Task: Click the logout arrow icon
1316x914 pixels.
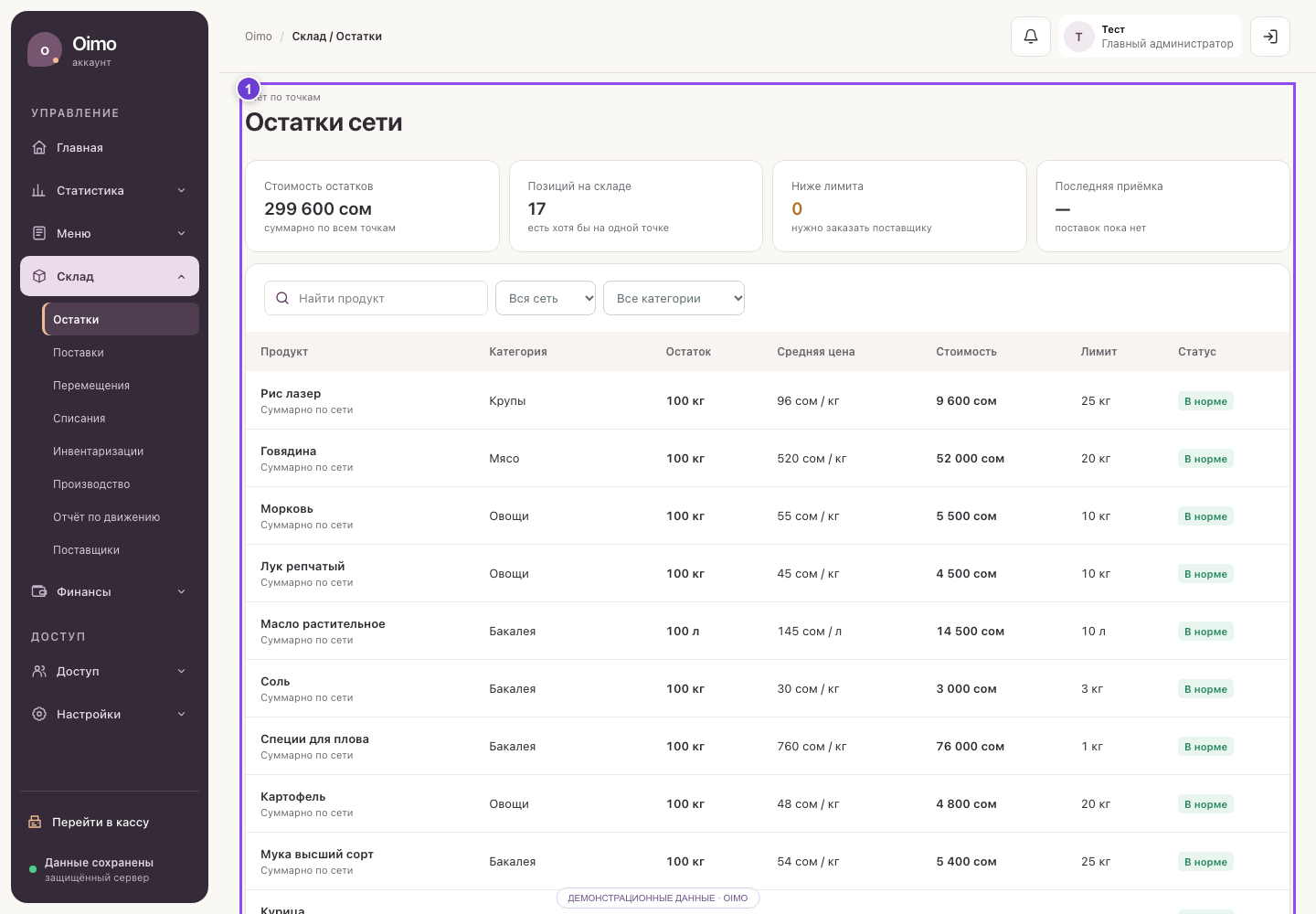Action: (x=1270, y=37)
